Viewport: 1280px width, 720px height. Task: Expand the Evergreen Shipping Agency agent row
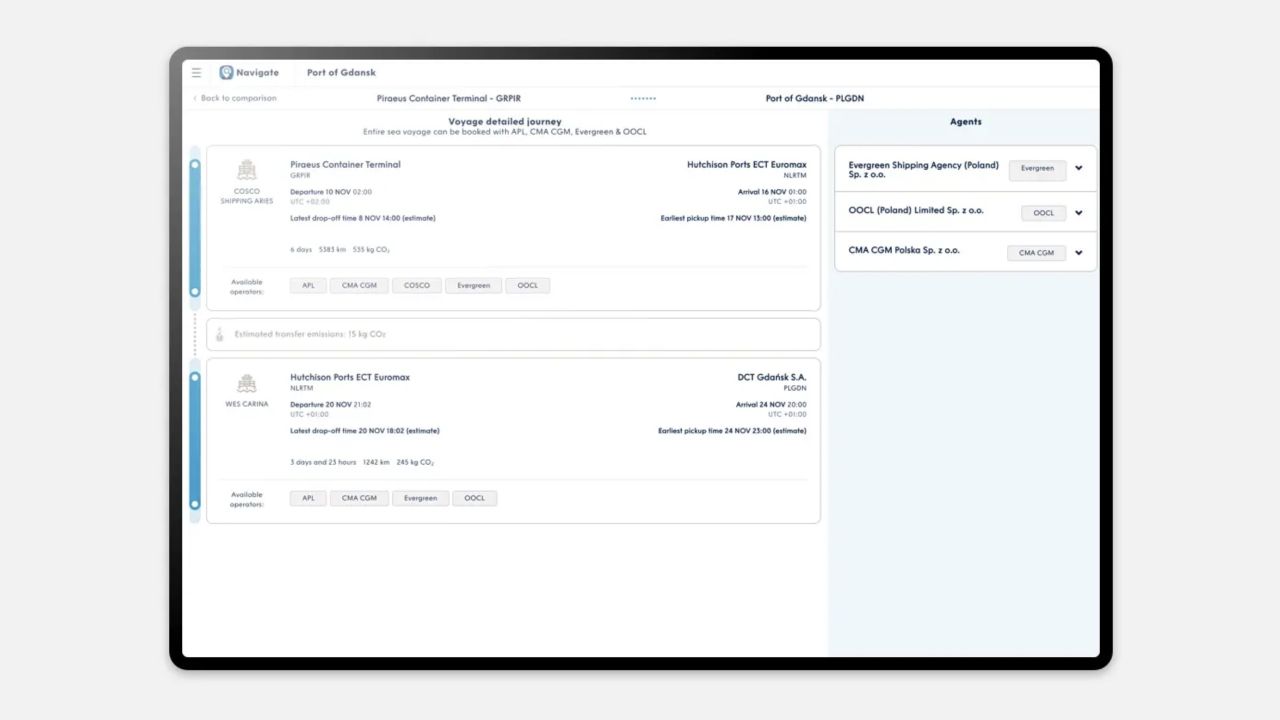click(1079, 168)
